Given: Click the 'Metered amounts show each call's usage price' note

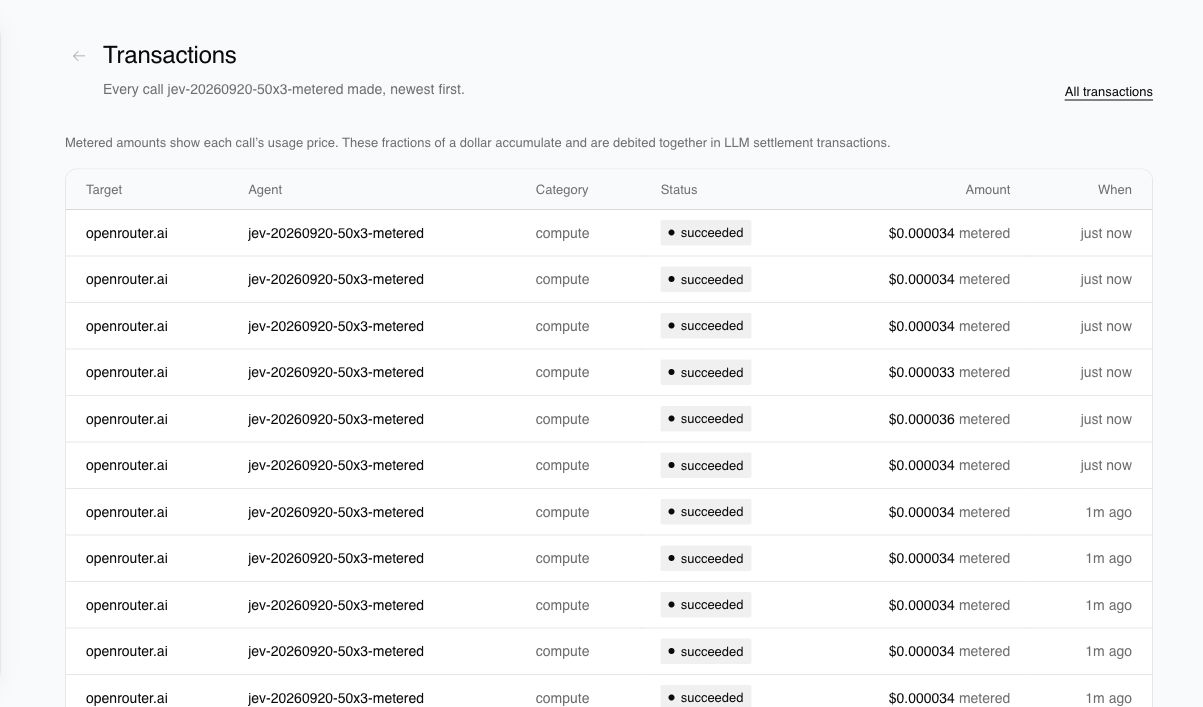Looking at the screenshot, I should tap(478, 143).
